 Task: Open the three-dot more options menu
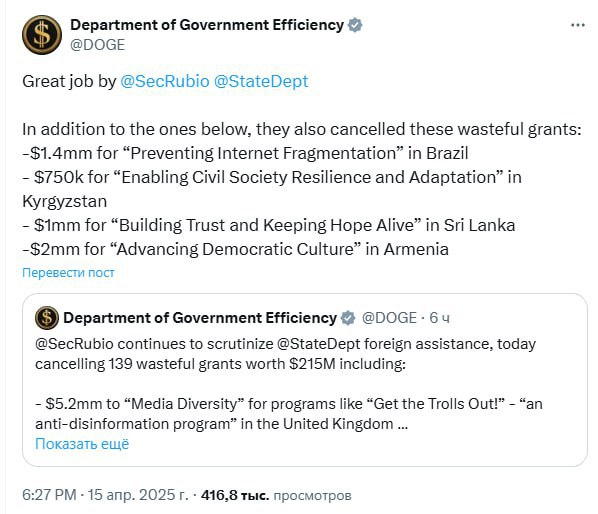tap(577, 25)
